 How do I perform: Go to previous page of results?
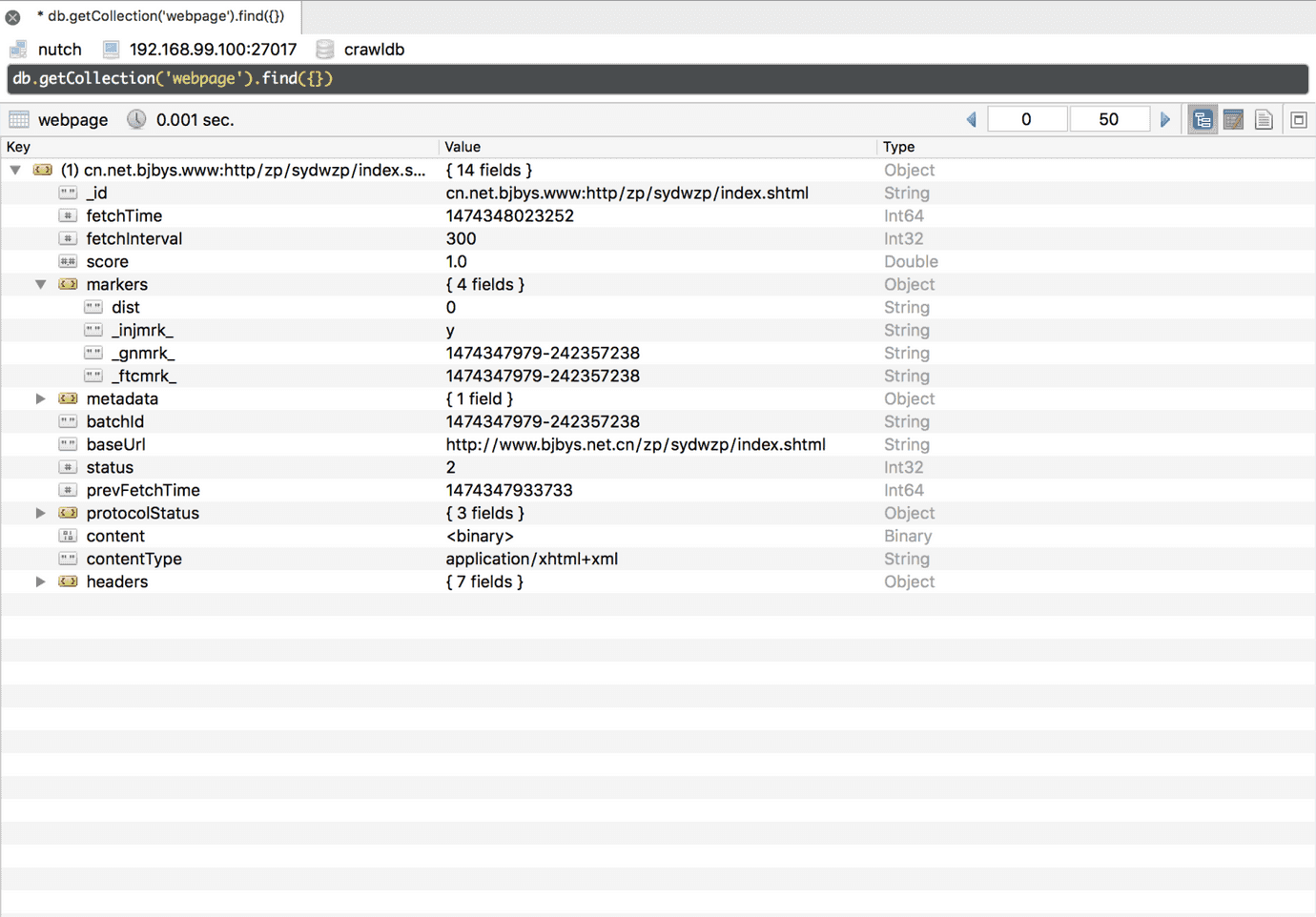pos(972,120)
